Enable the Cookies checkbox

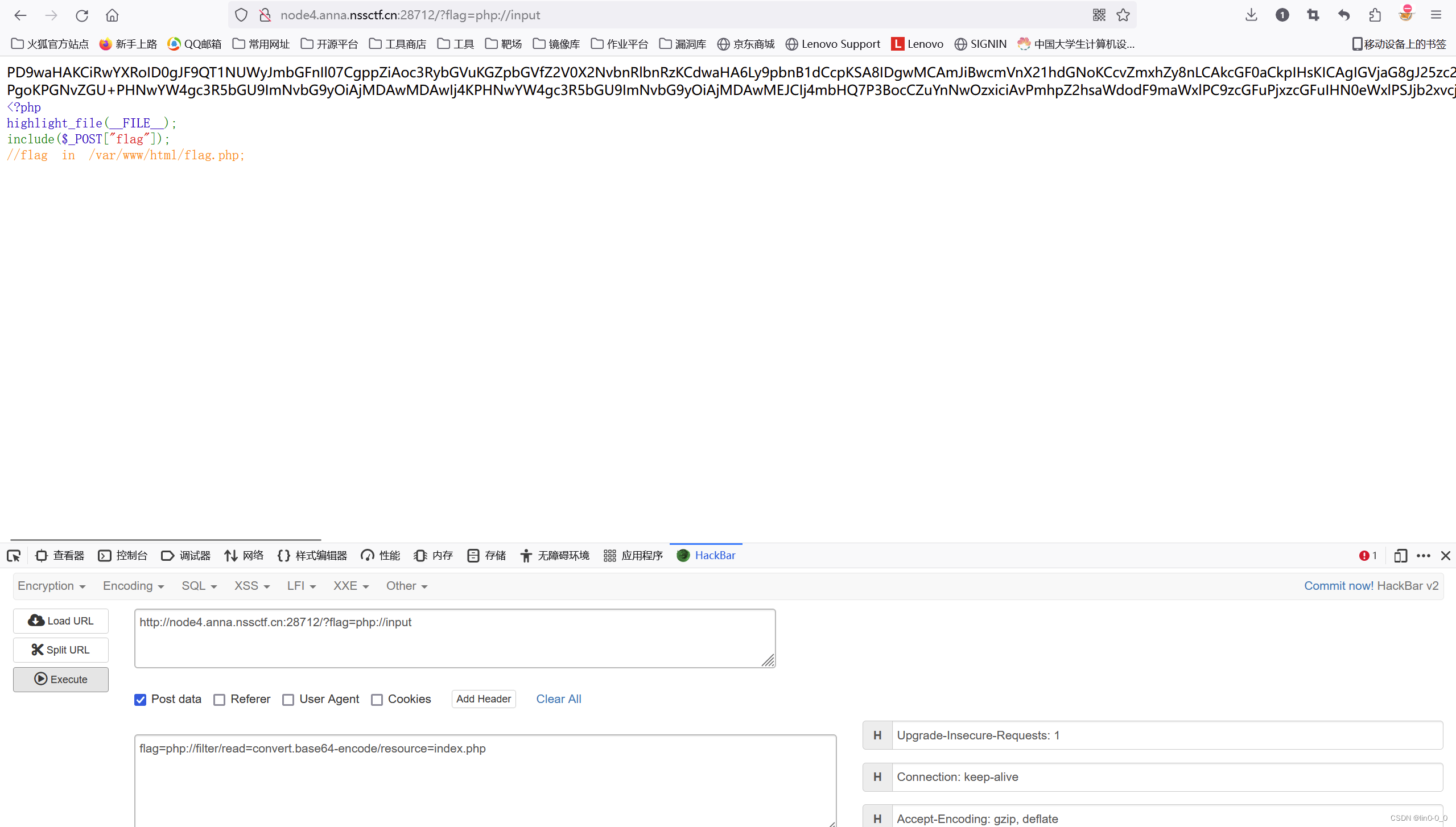coord(377,700)
